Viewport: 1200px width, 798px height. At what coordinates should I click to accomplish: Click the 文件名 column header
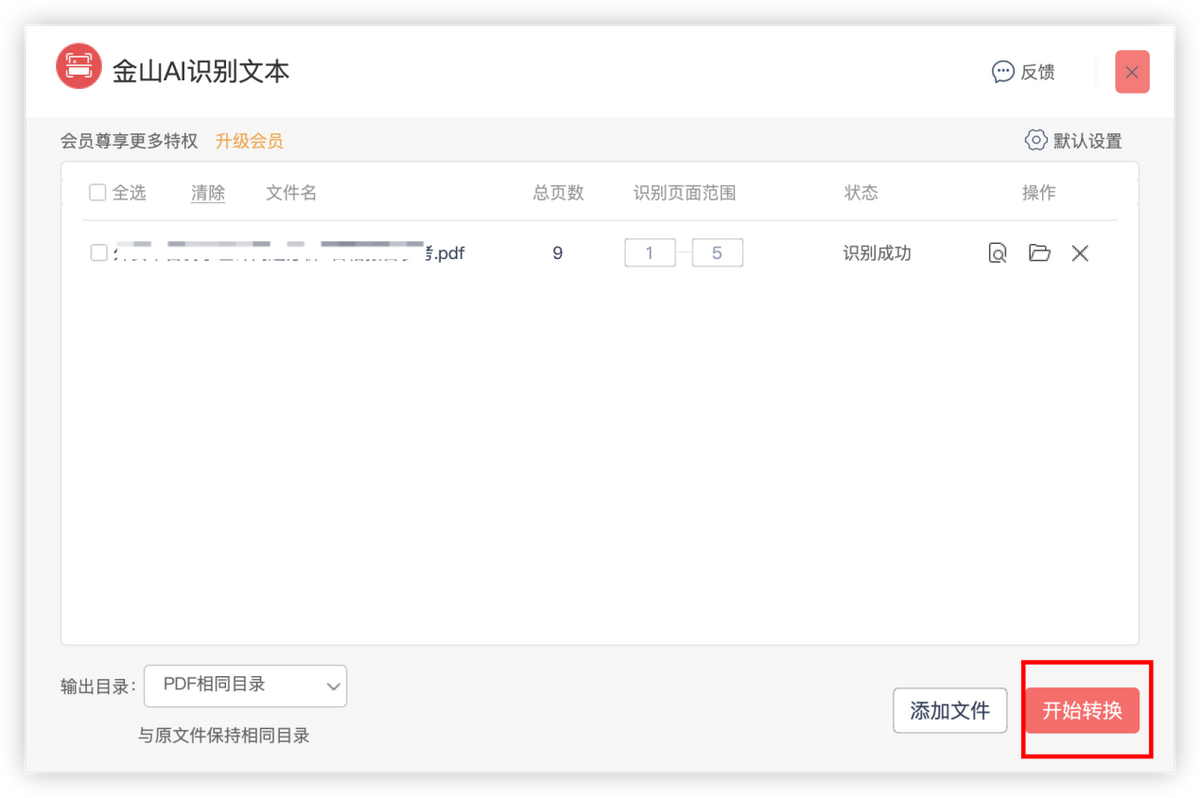[x=291, y=193]
